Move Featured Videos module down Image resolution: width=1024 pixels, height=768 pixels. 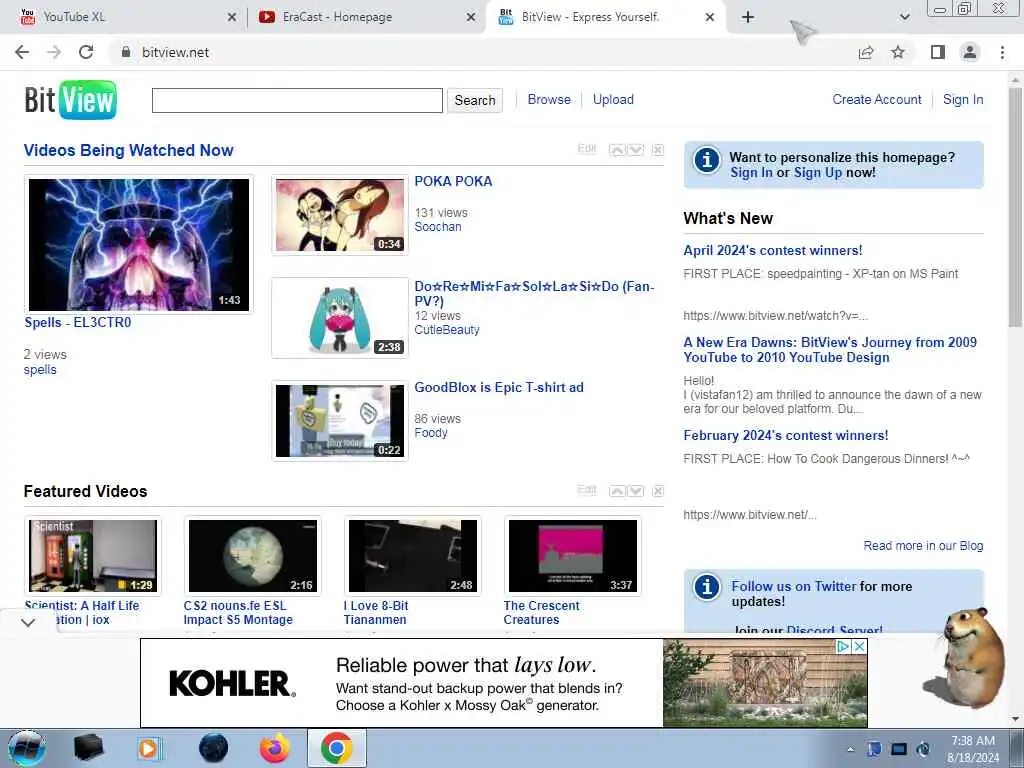(636, 490)
